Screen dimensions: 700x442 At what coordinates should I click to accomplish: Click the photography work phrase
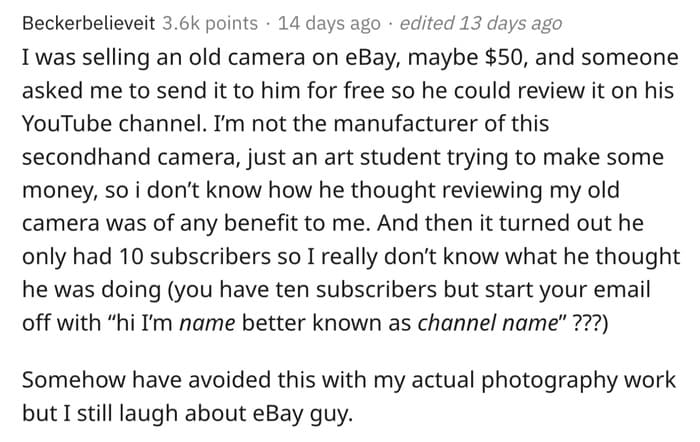pos(578,381)
